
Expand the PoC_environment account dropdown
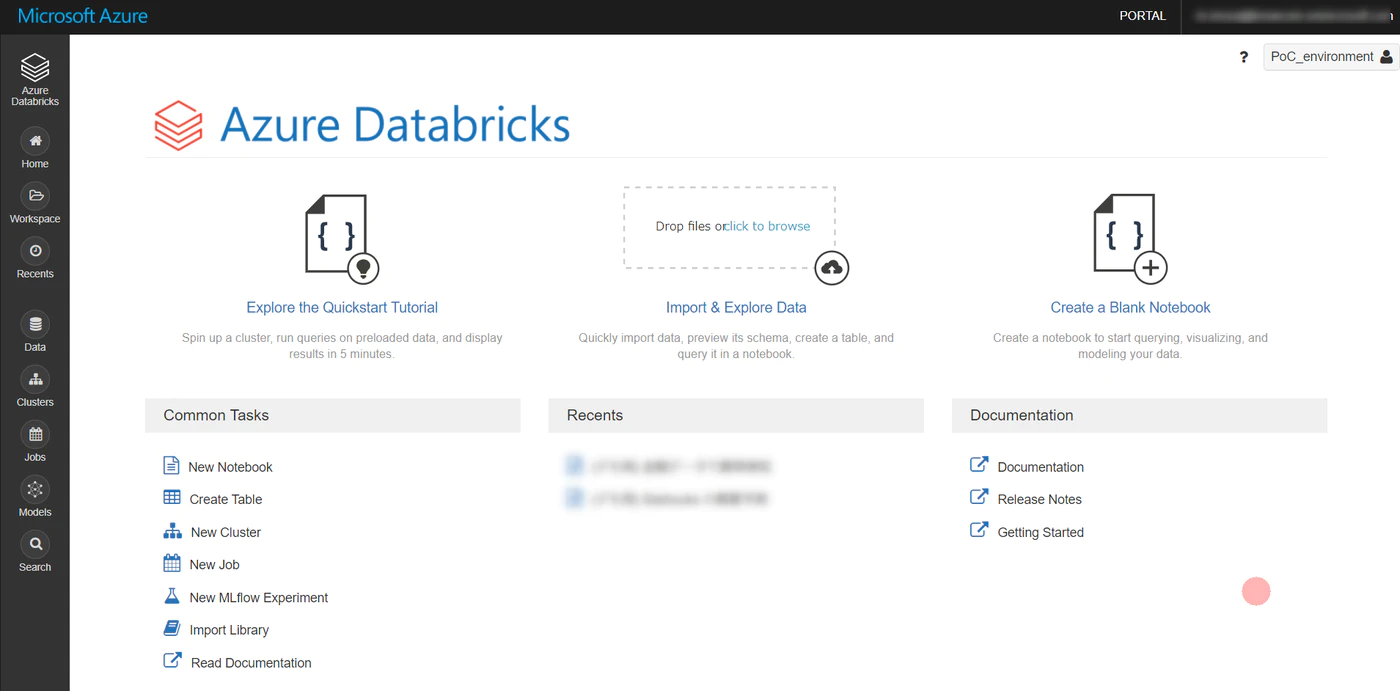click(1330, 57)
